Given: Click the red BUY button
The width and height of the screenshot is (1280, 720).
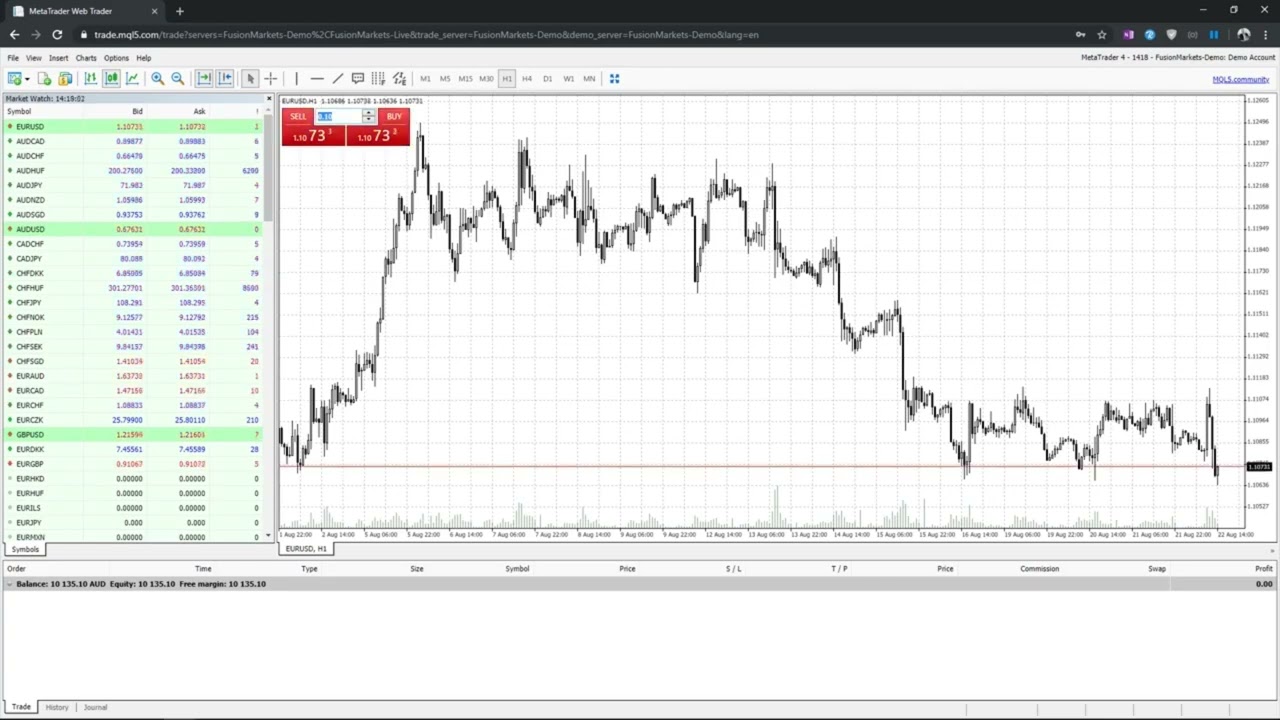Looking at the screenshot, I should pyautogui.click(x=394, y=117).
